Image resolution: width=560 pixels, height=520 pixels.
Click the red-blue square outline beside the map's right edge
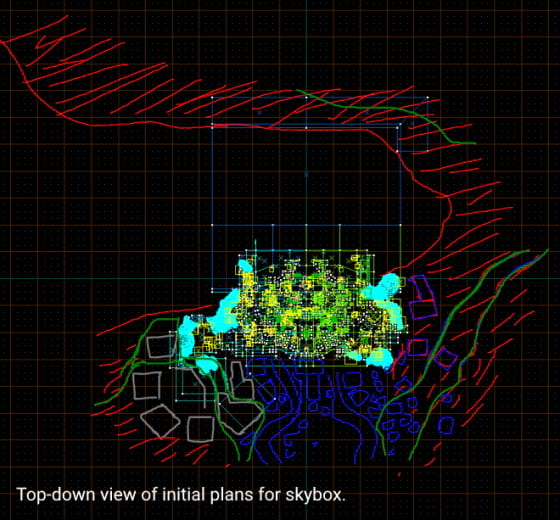(418, 348)
